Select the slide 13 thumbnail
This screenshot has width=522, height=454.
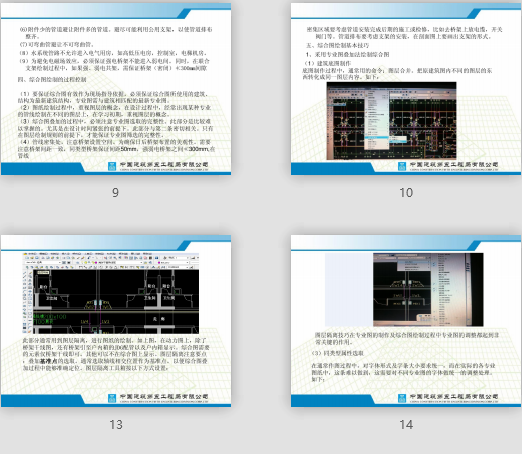pyautogui.click(x=116, y=321)
